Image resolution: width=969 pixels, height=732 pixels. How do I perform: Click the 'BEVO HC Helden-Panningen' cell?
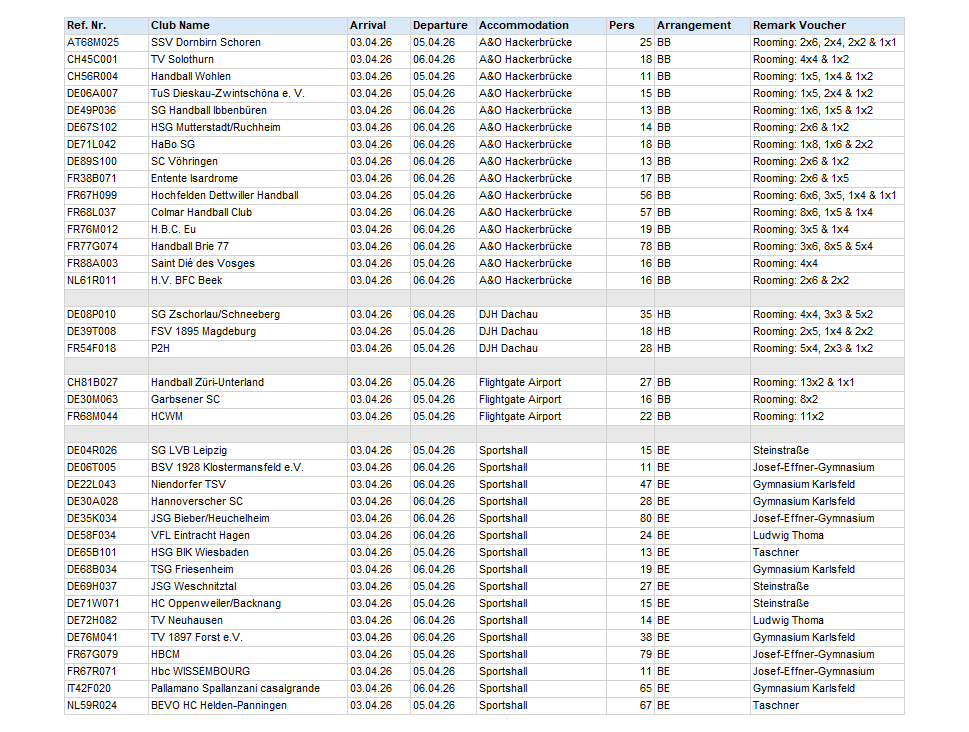[x=219, y=705]
